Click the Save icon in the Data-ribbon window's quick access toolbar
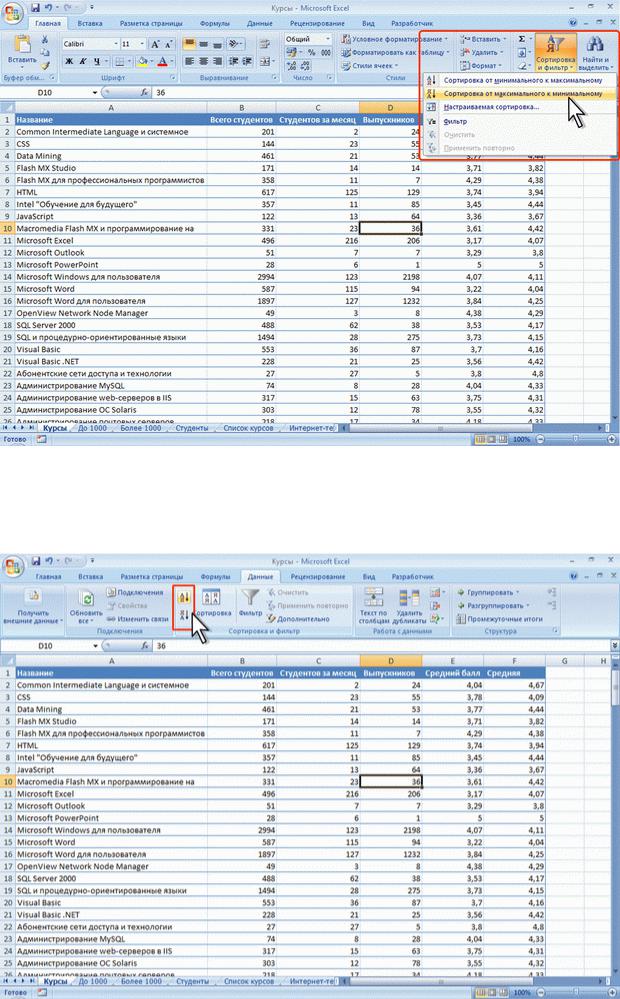 tap(36, 561)
